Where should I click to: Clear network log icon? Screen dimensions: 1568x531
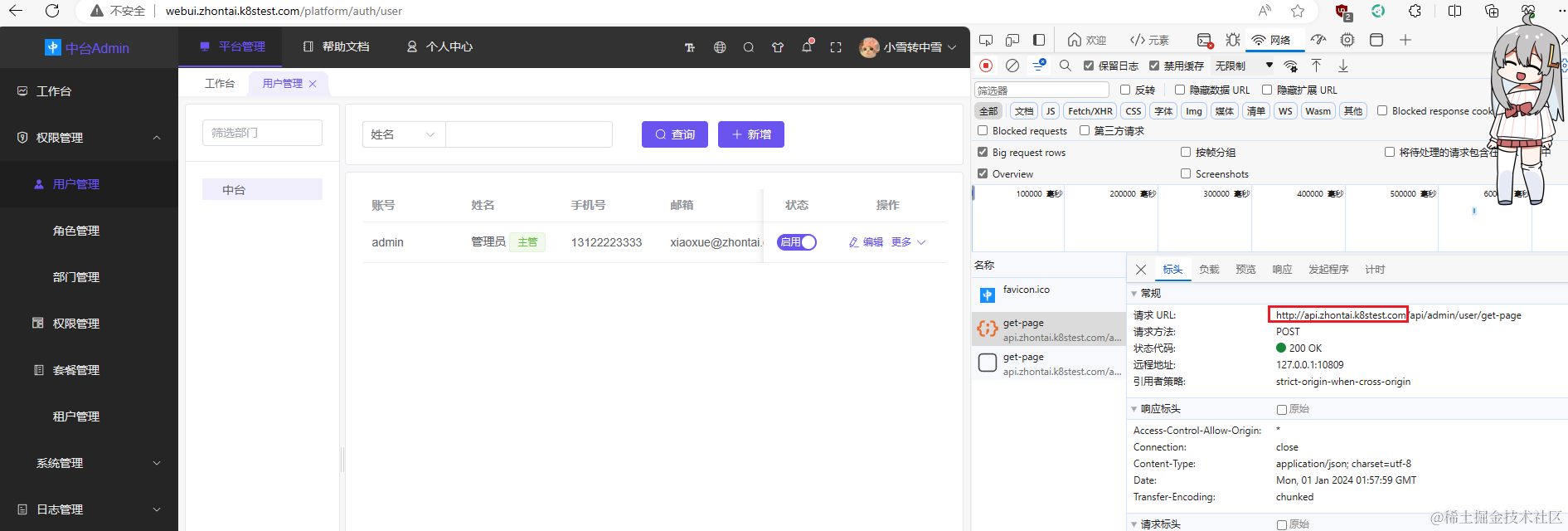click(x=1012, y=65)
